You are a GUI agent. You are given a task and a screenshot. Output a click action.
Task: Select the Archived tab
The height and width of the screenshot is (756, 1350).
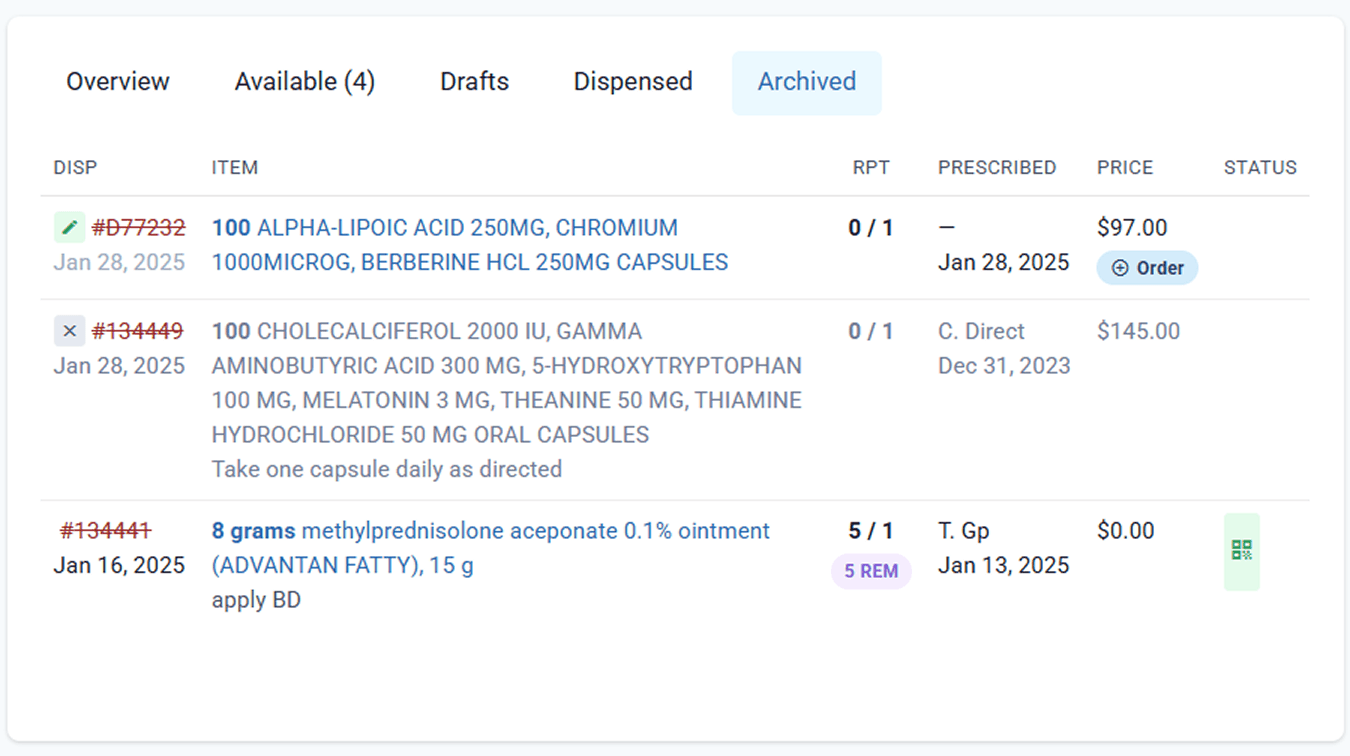point(807,82)
